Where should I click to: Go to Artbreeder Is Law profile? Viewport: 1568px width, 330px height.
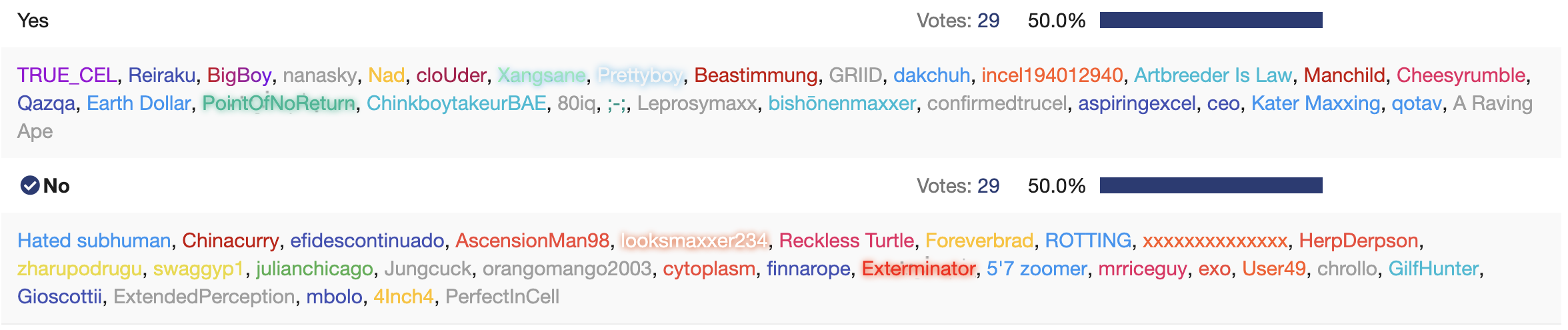(x=1213, y=75)
